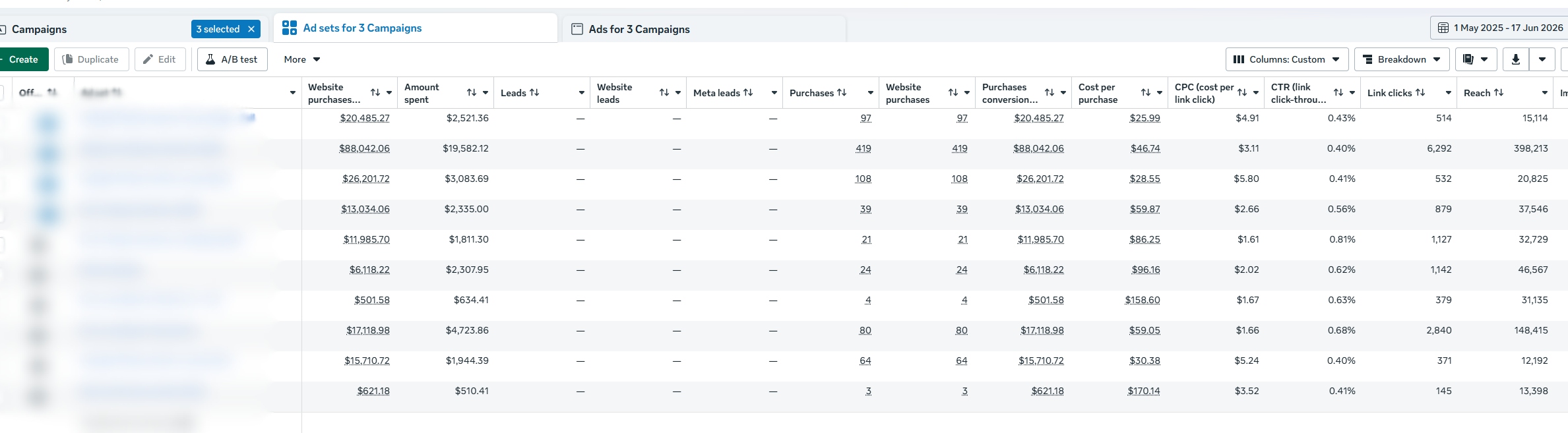Image resolution: width=1568 pixels, height=433 pixels.
Task: Open Meta leads column options arrow
Action: [x=774, y=93]
